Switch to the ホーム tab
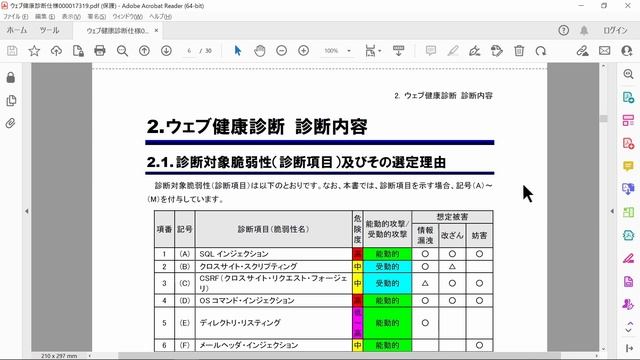This screenshot has height=360, width=640. pos(17,30)
